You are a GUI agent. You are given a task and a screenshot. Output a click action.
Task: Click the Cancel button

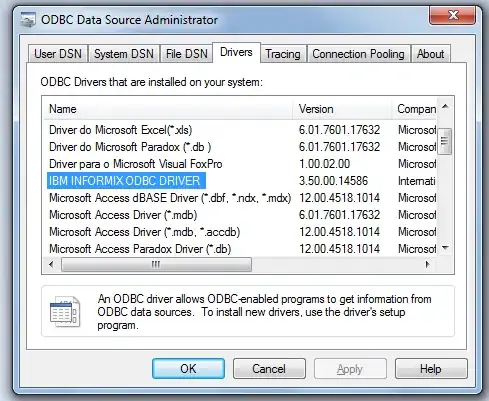point(269,369)
